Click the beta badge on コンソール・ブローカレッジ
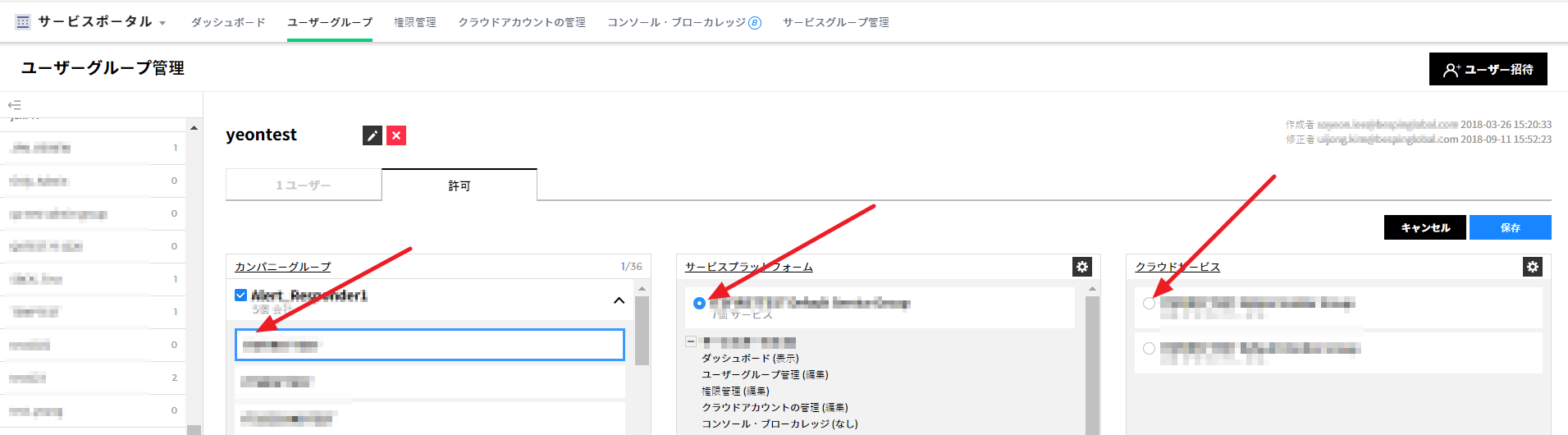 (755, 23)
